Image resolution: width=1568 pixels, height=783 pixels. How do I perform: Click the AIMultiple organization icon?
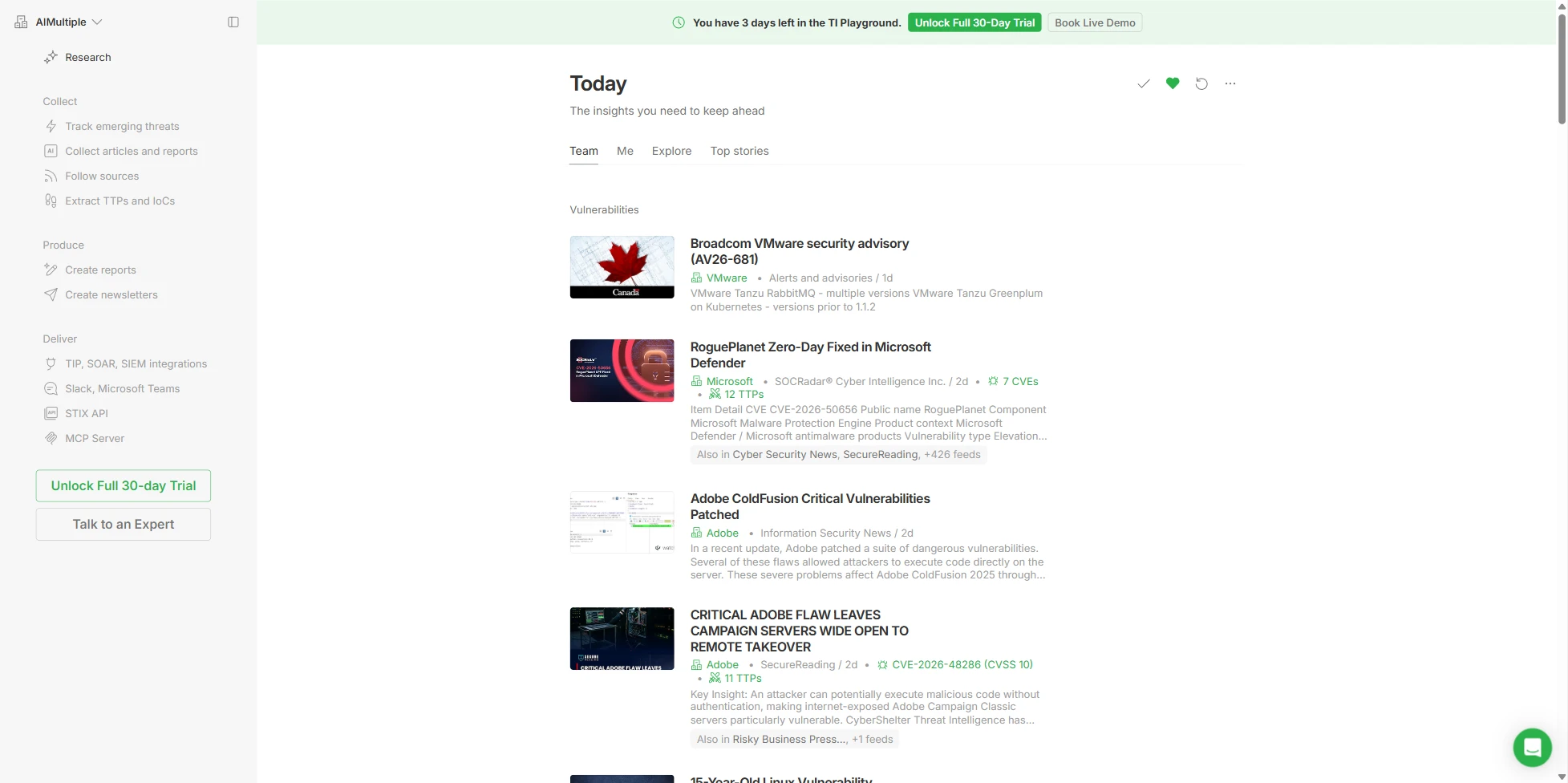point(21,22)
